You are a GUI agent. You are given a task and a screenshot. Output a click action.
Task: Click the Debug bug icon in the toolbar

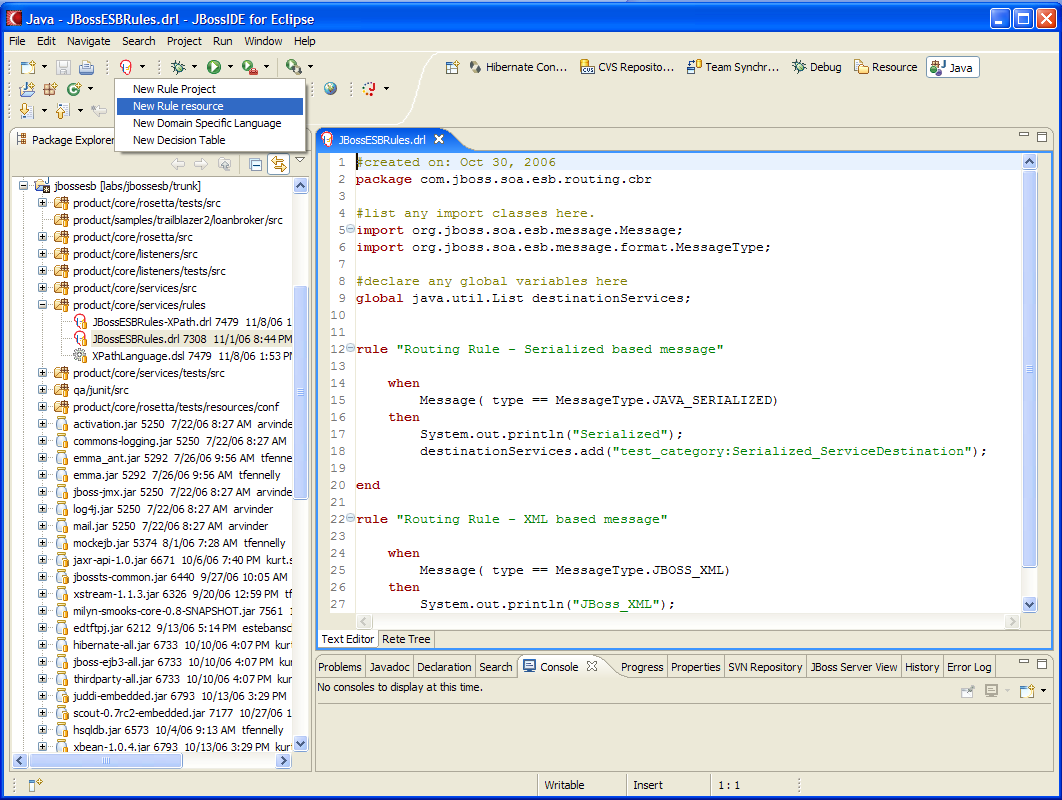point(178,67)
